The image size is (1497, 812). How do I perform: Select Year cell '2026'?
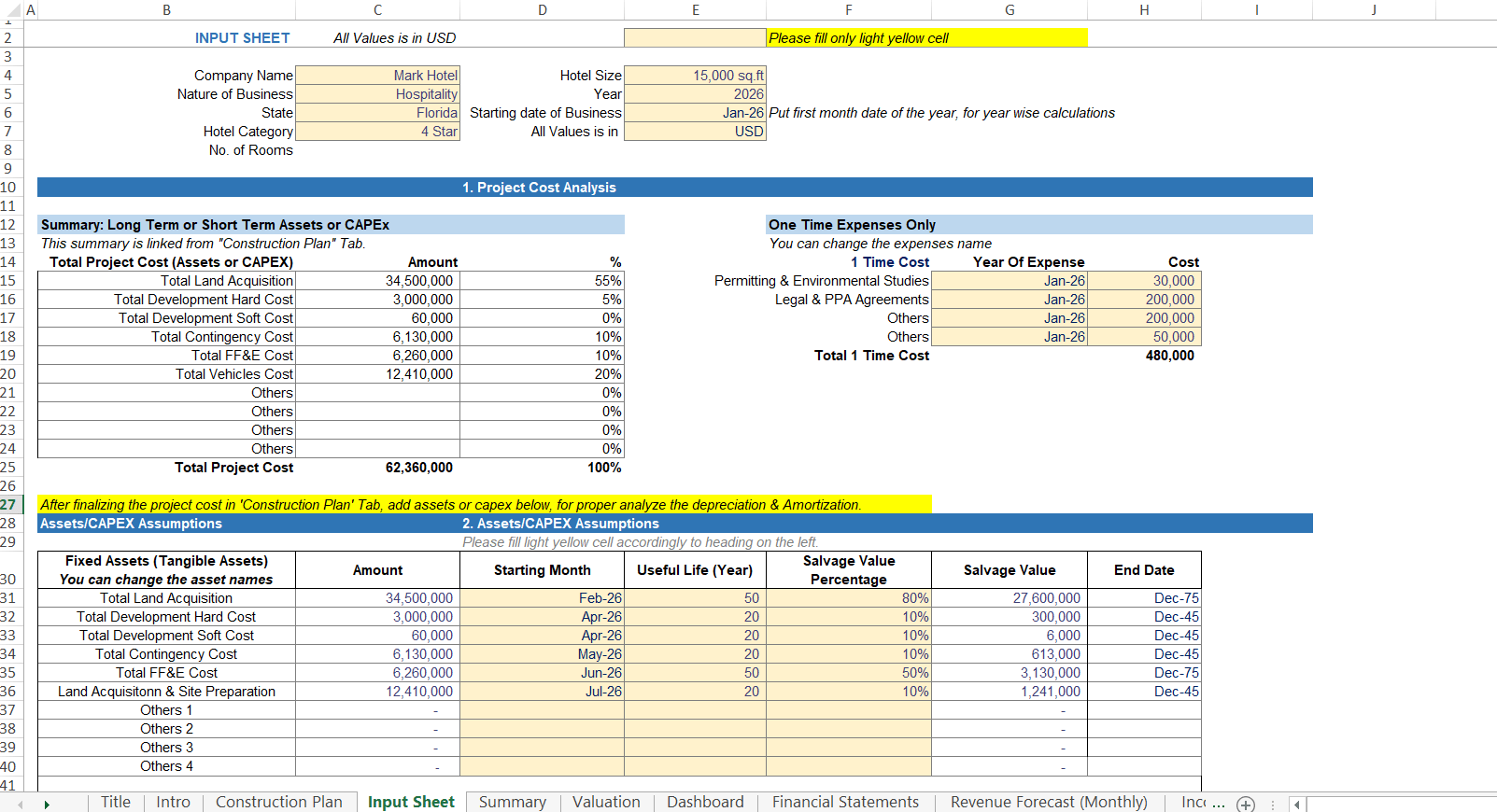pos(695,94)
